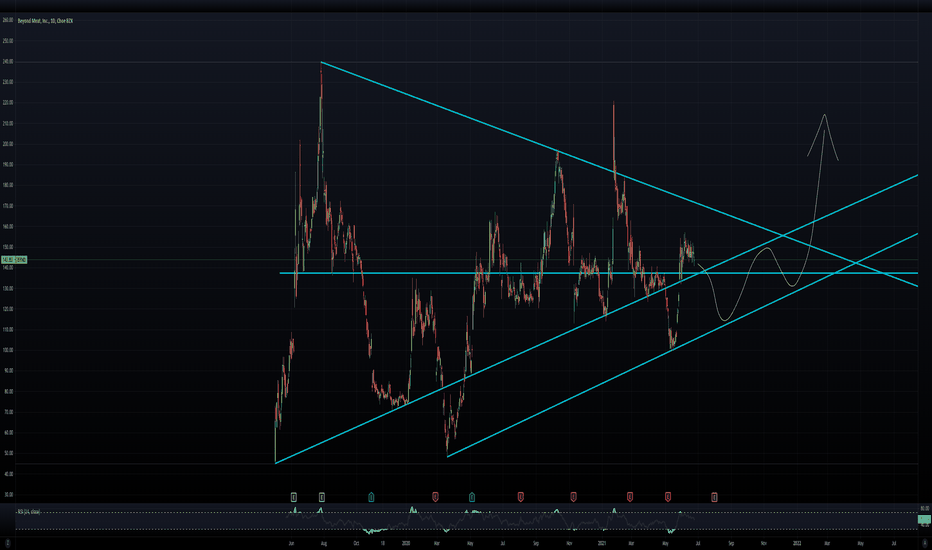
Task: Click red event marker above Mar 2021
Action: coord(630,497)
